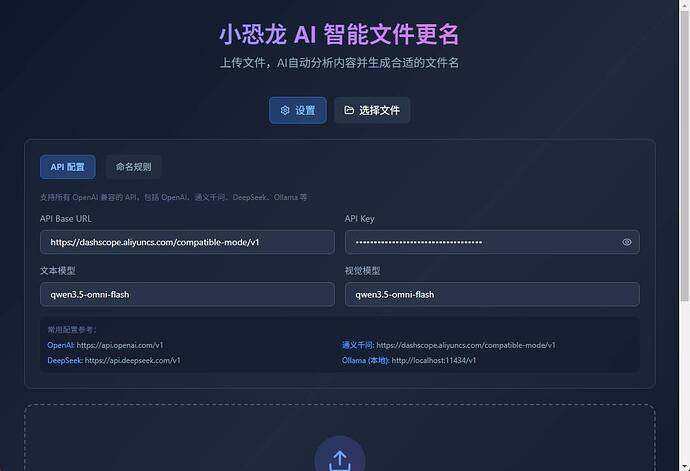Click the 选择文件 choose file button
690x471 pixels.
(x=372, y=110)
